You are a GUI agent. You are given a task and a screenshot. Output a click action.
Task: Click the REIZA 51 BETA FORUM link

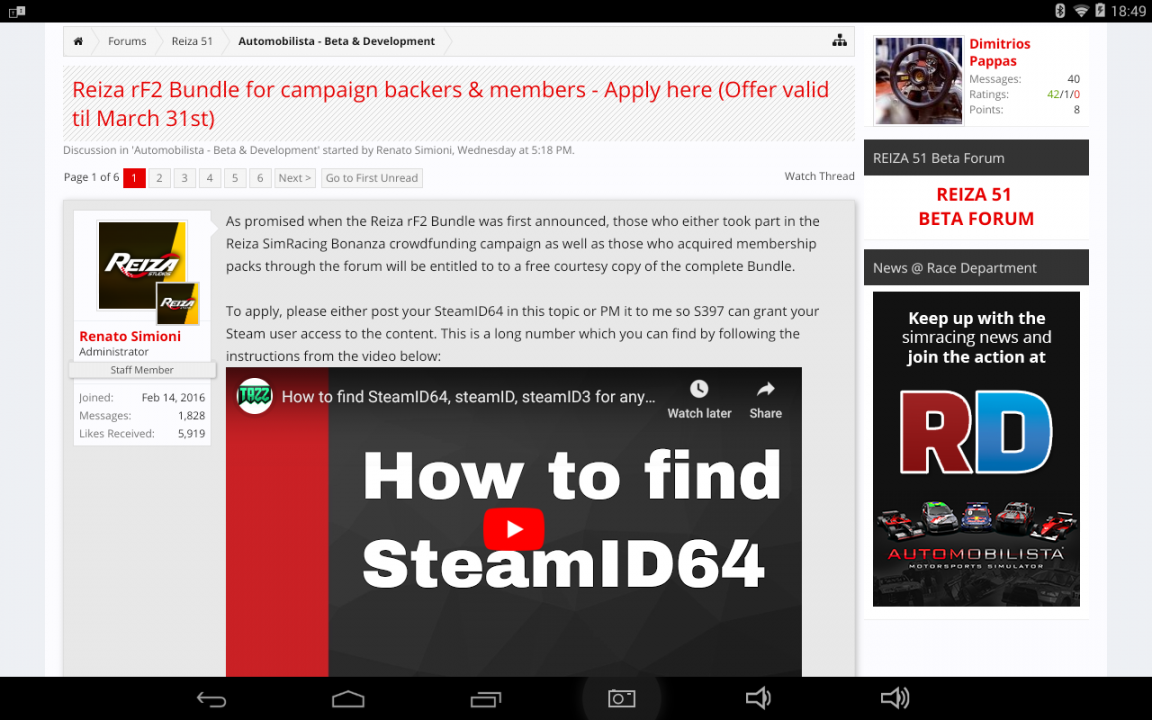coord(976,206)
